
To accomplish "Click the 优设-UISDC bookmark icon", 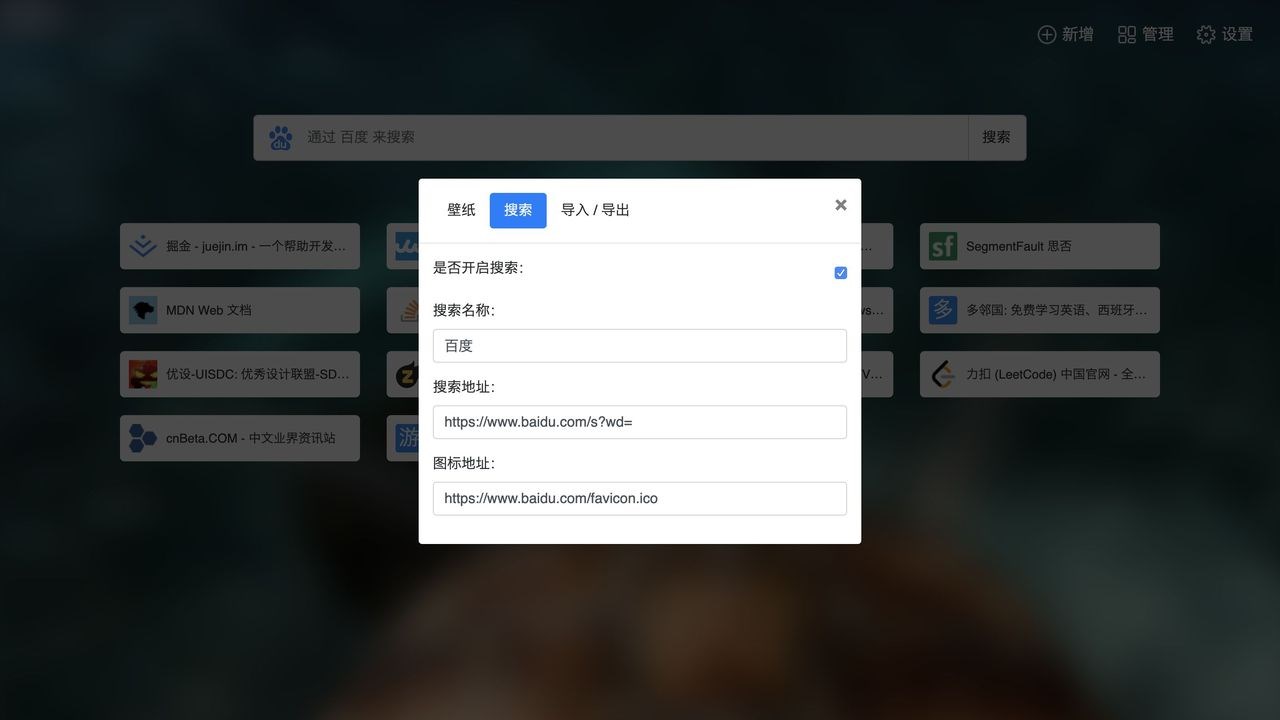I will (x=143, y=374).
